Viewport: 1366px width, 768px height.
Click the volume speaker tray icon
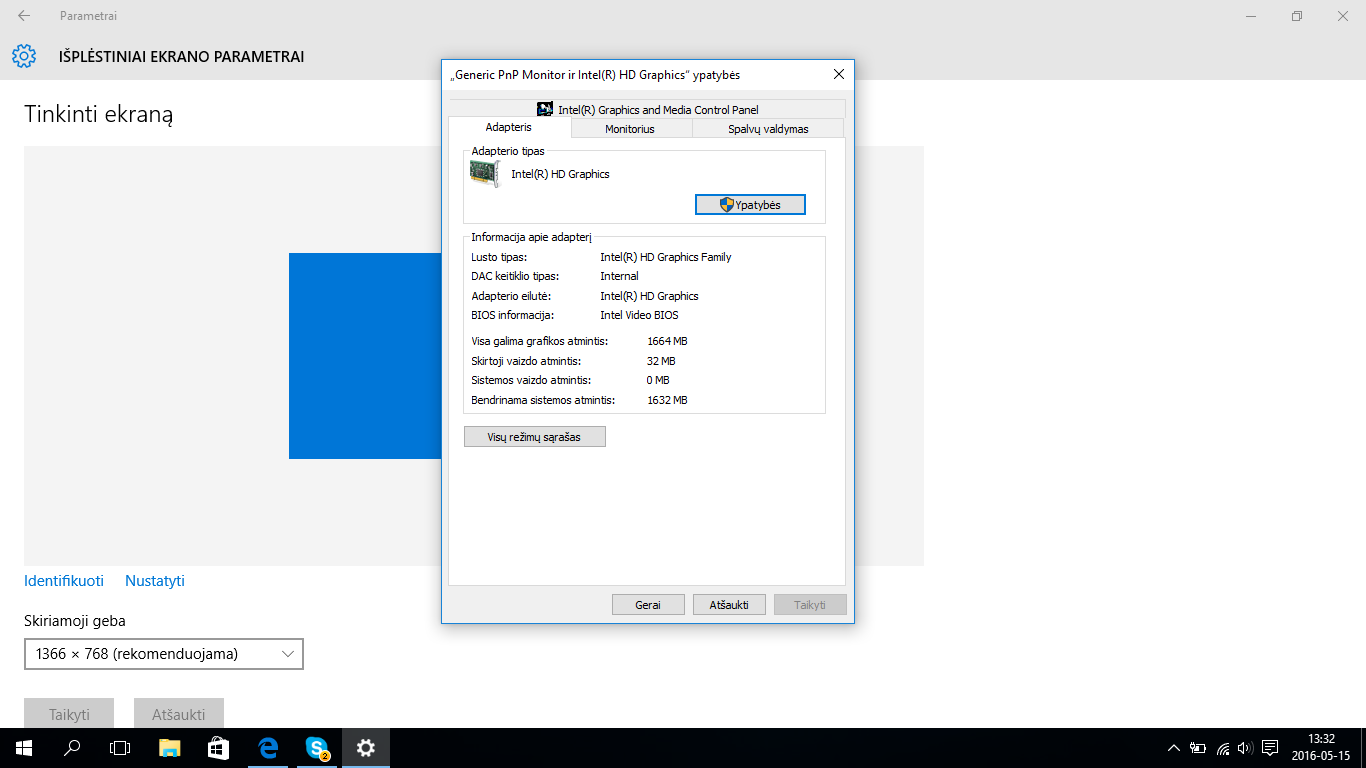[x=1245, y=748]
